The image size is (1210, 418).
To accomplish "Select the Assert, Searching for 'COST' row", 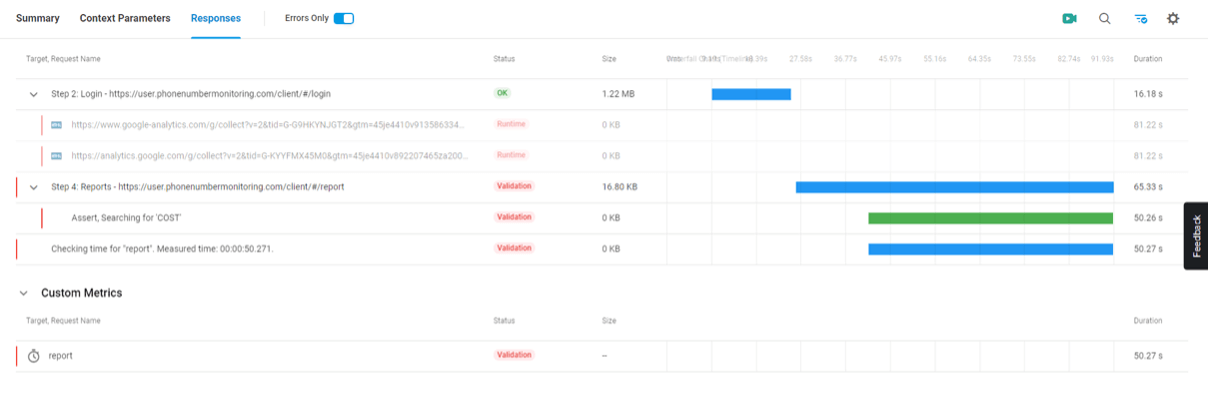I will [125, 218].
